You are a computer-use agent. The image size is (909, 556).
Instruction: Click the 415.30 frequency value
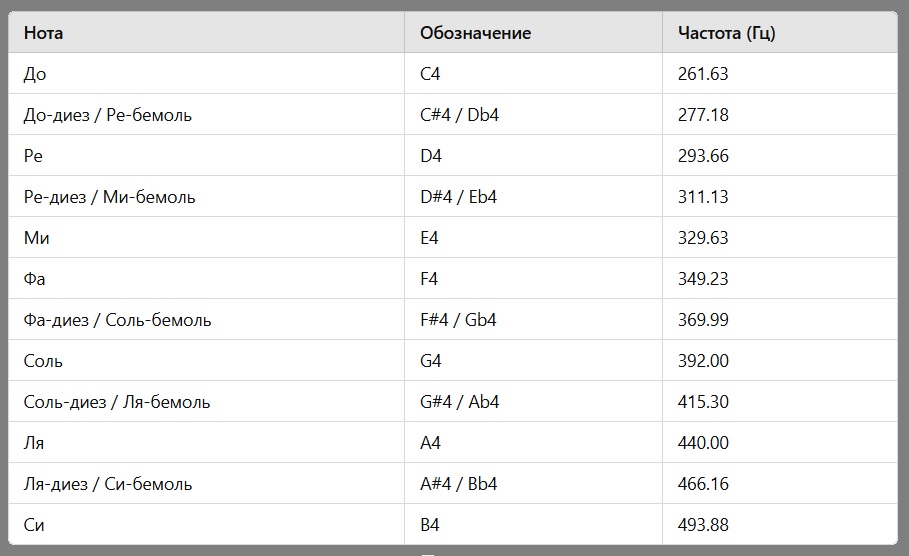click(x=703, y=402)
